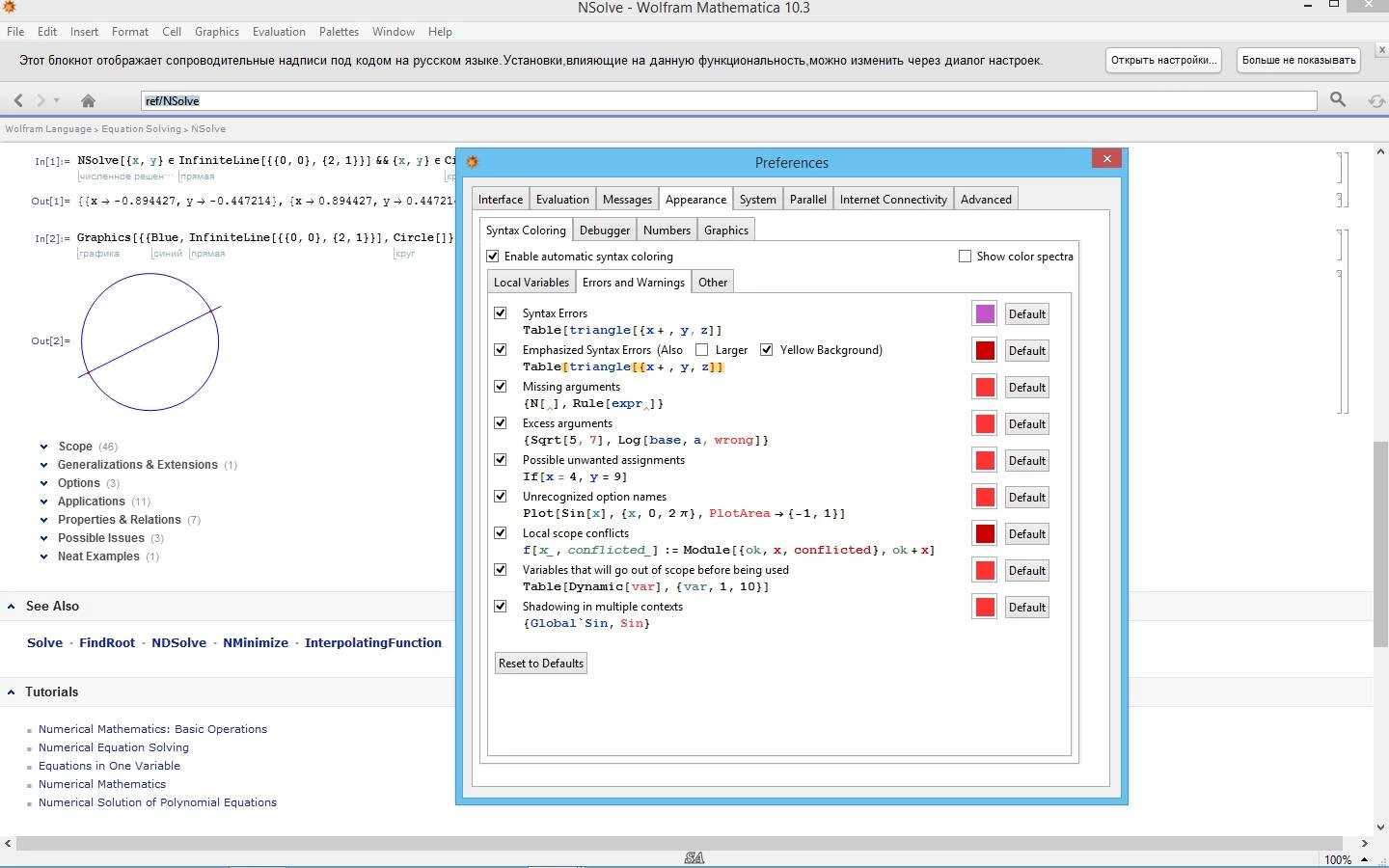The height and width of the screenshot is (868, 1389).
Task: Open the Cell menu
Action: tap(172, 32)
